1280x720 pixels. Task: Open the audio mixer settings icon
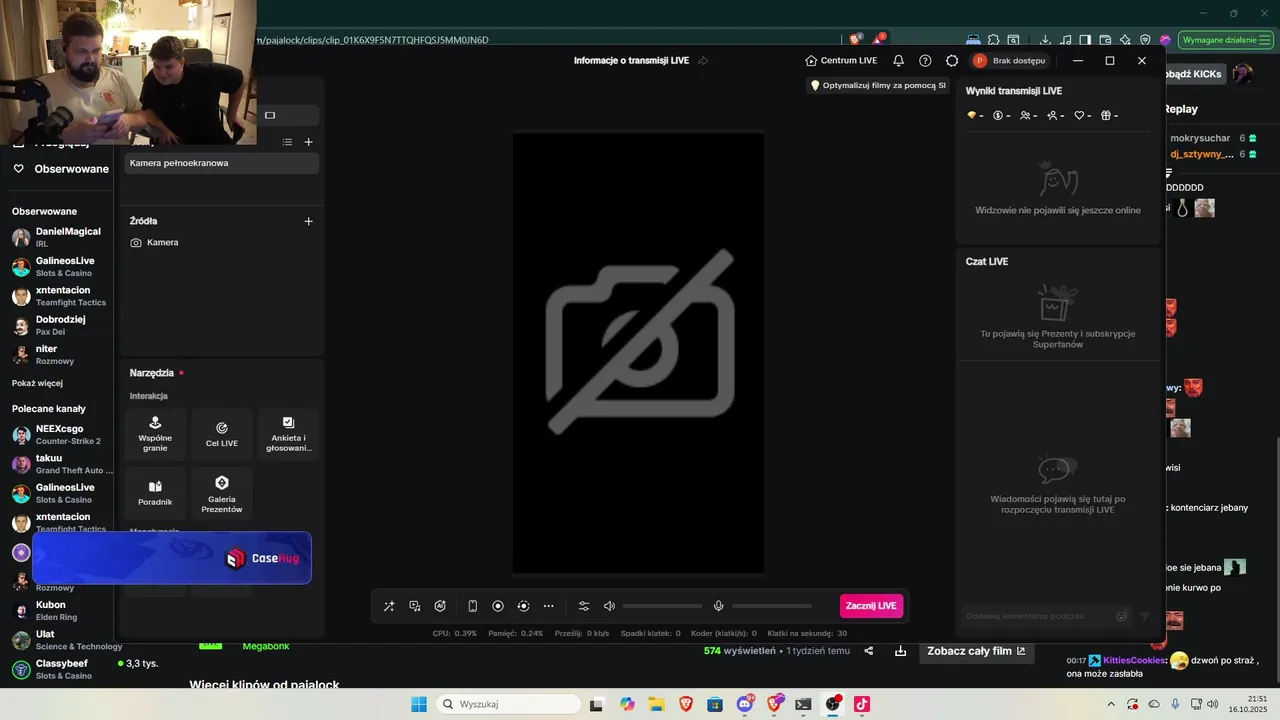point(584,606)
